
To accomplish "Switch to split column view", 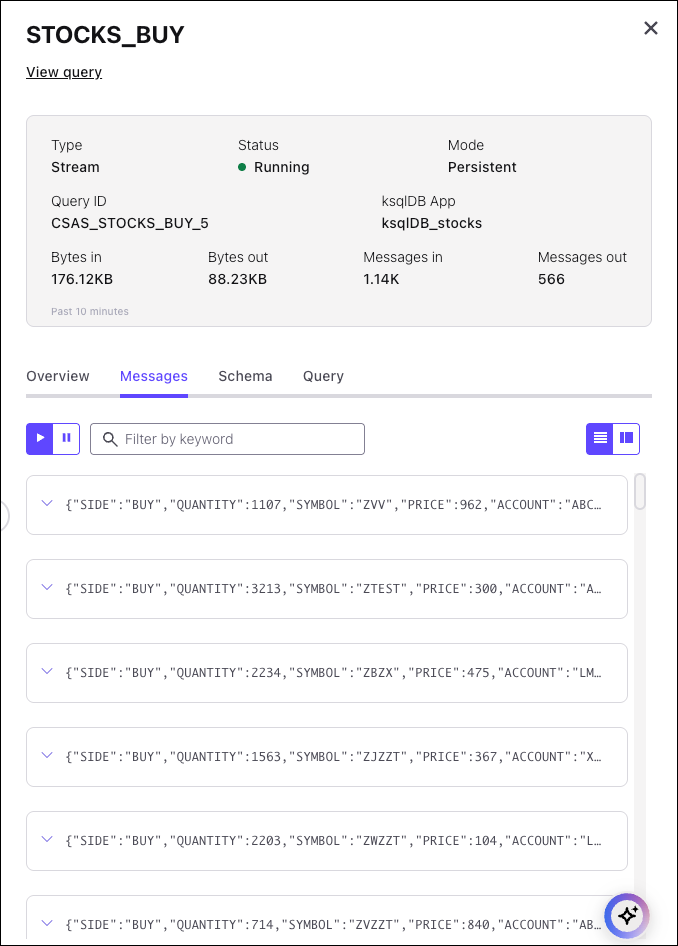I will [627, 438].
